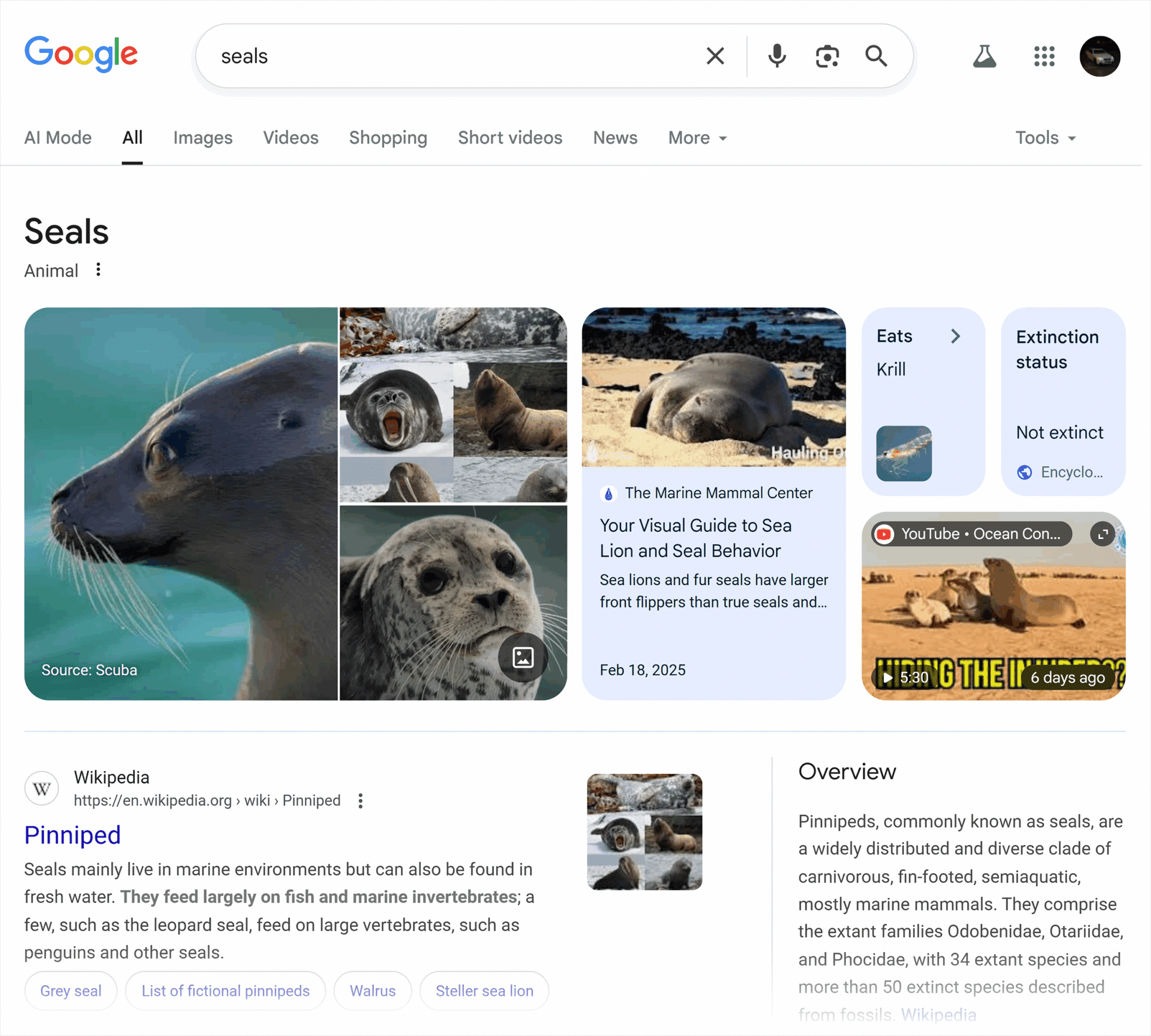This screenshot has height=1036, width=1151.
Task: Expand the Eats card chevron
Action: coord(955,336)
